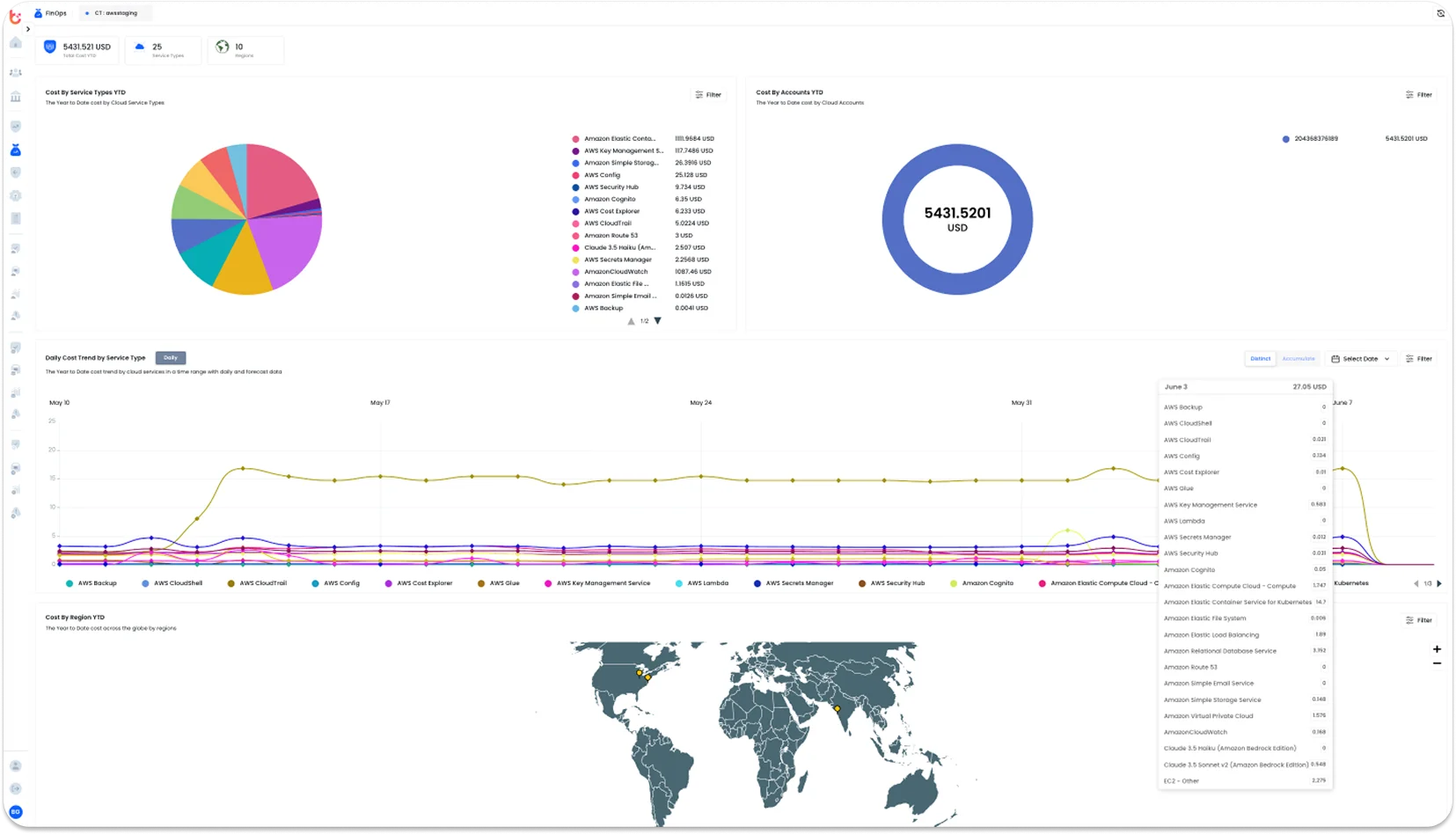Open the Select Date dropdown
This screenshot has height=834, width=1456.
point(1360,358)
